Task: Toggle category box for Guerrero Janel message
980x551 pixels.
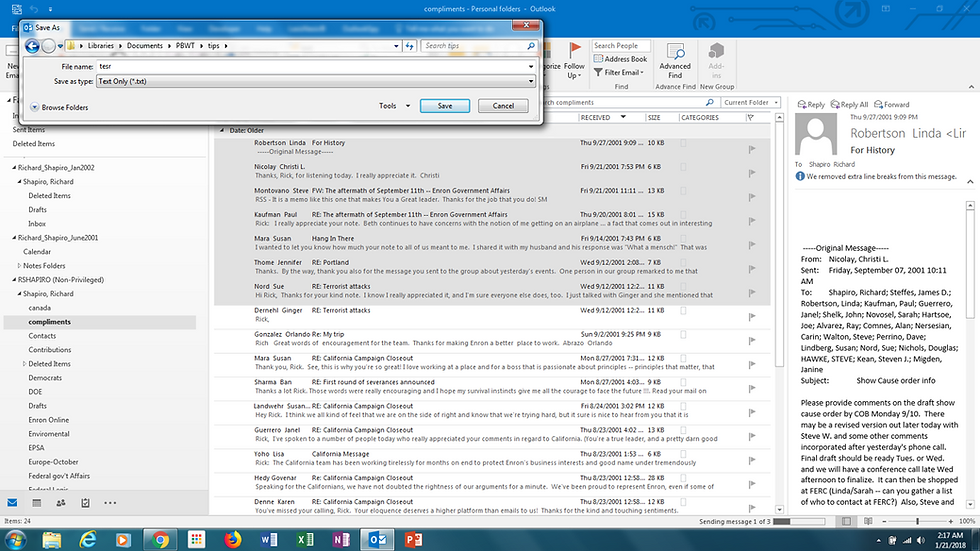Action: (x=683, y=430)
